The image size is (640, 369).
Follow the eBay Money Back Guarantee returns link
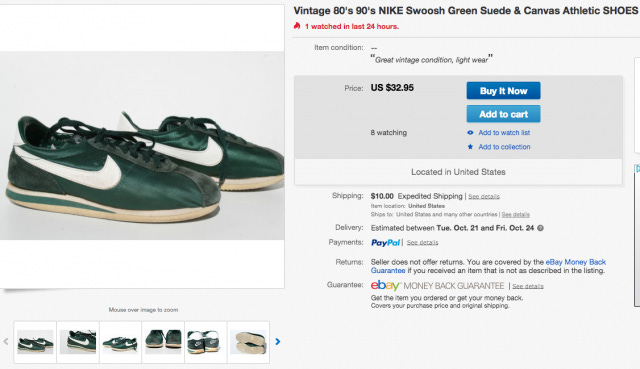pyautogui.click(x=488, y=266)
